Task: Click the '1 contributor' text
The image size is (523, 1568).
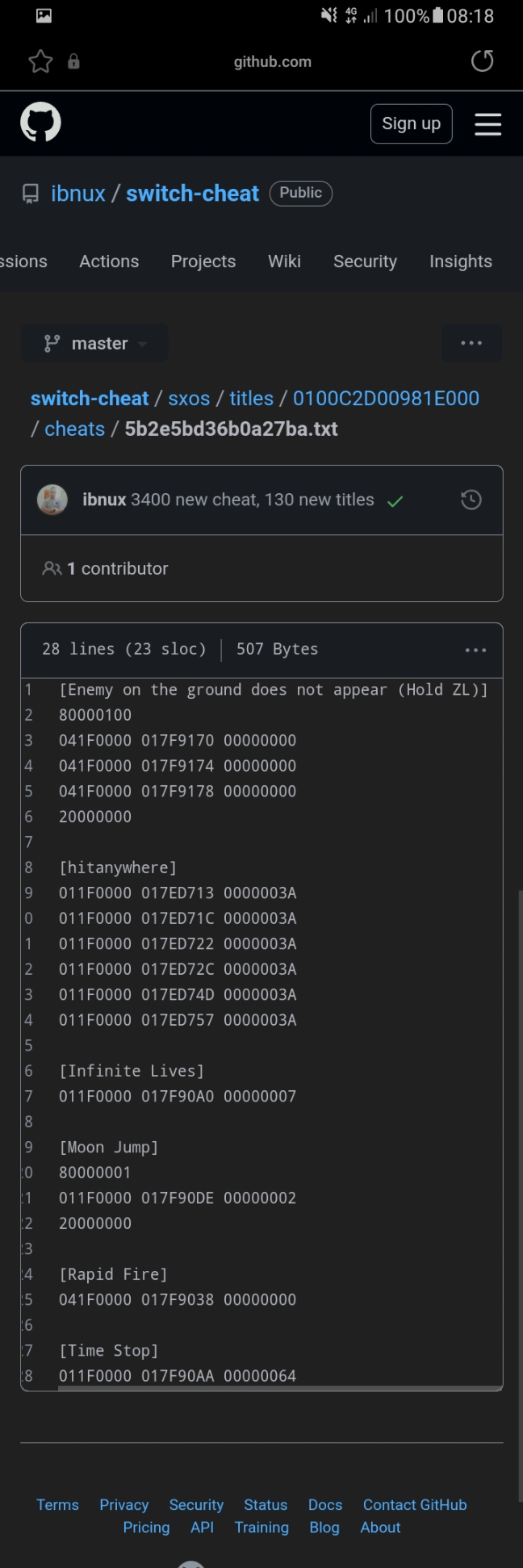Action: [x=117, y=569]
